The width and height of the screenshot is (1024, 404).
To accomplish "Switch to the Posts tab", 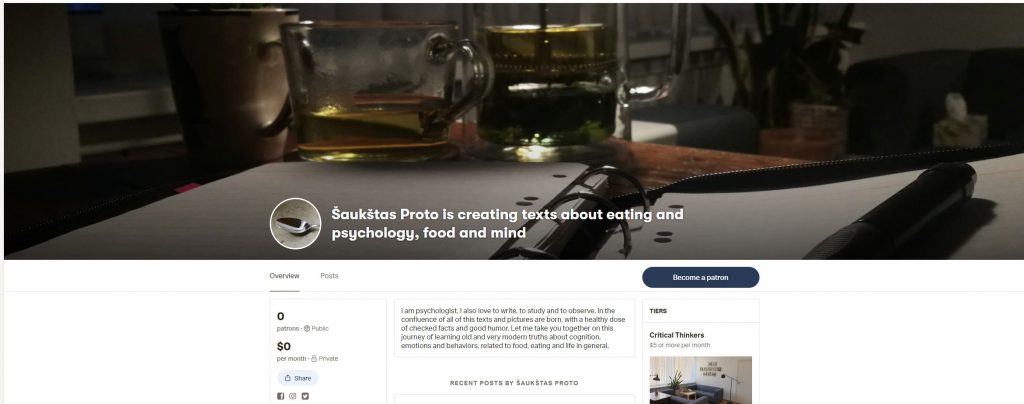I will click(329, 276).
